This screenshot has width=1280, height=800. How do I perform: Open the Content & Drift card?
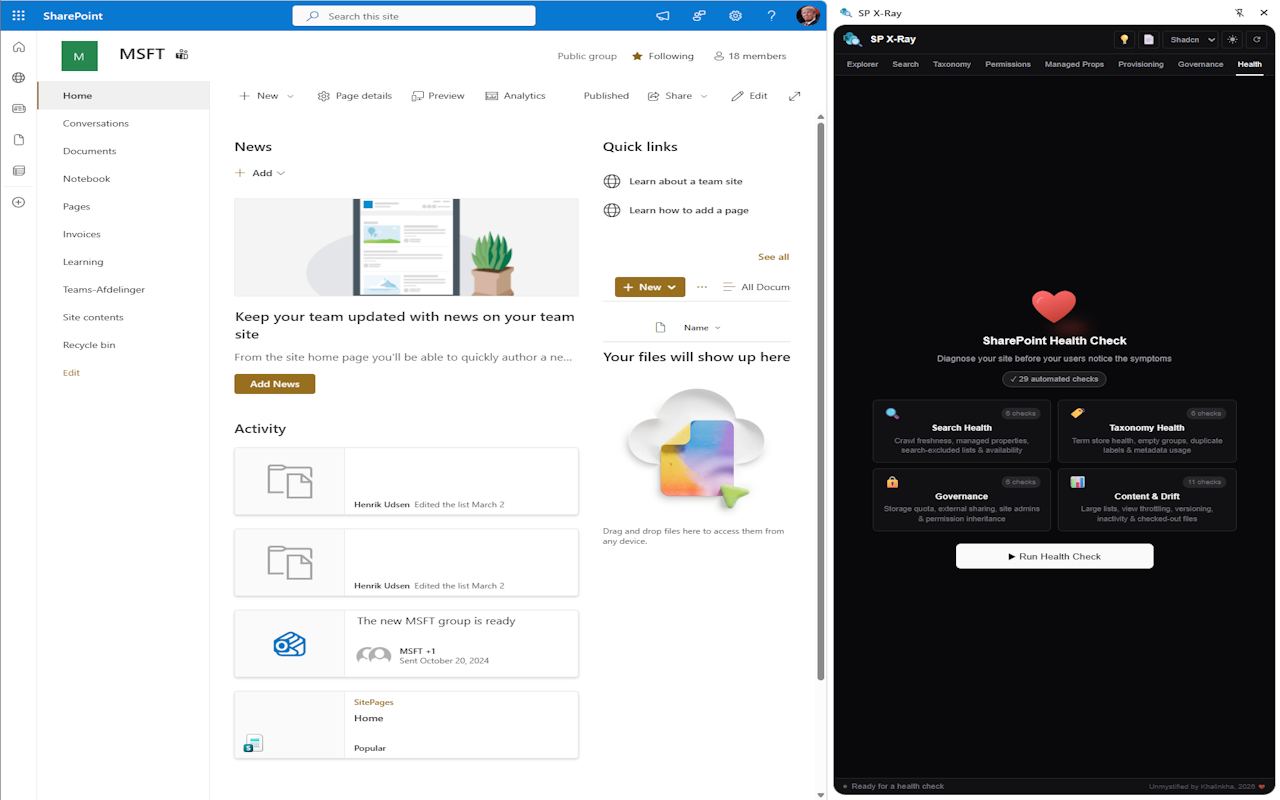pos(1147,499)
